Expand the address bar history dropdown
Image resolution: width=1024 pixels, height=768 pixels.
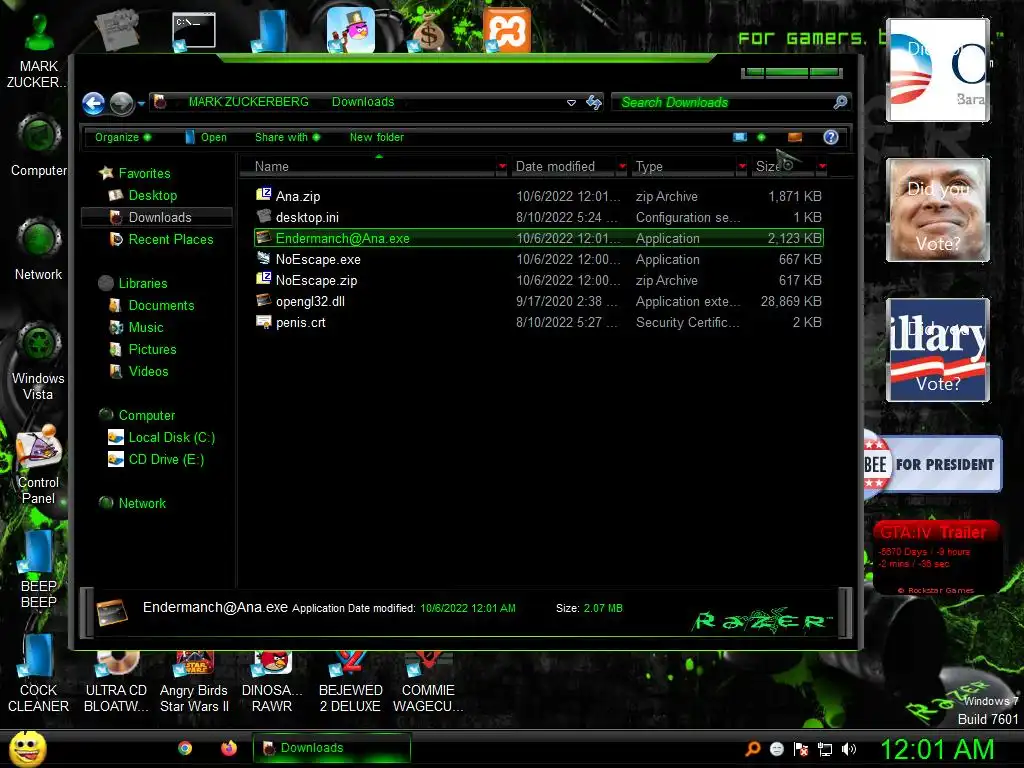point(571,103)
